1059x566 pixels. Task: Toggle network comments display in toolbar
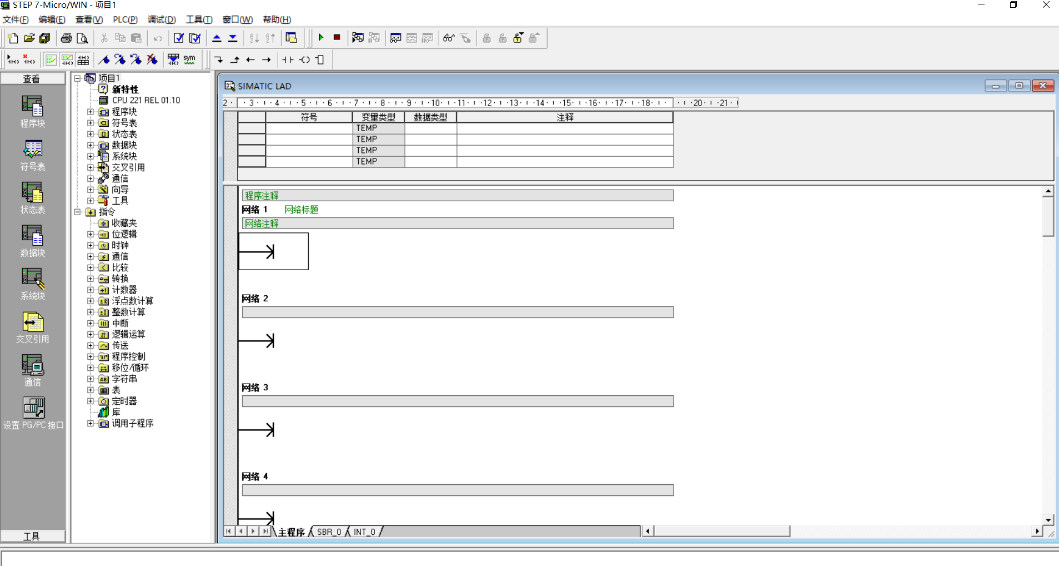pos(67,60)
